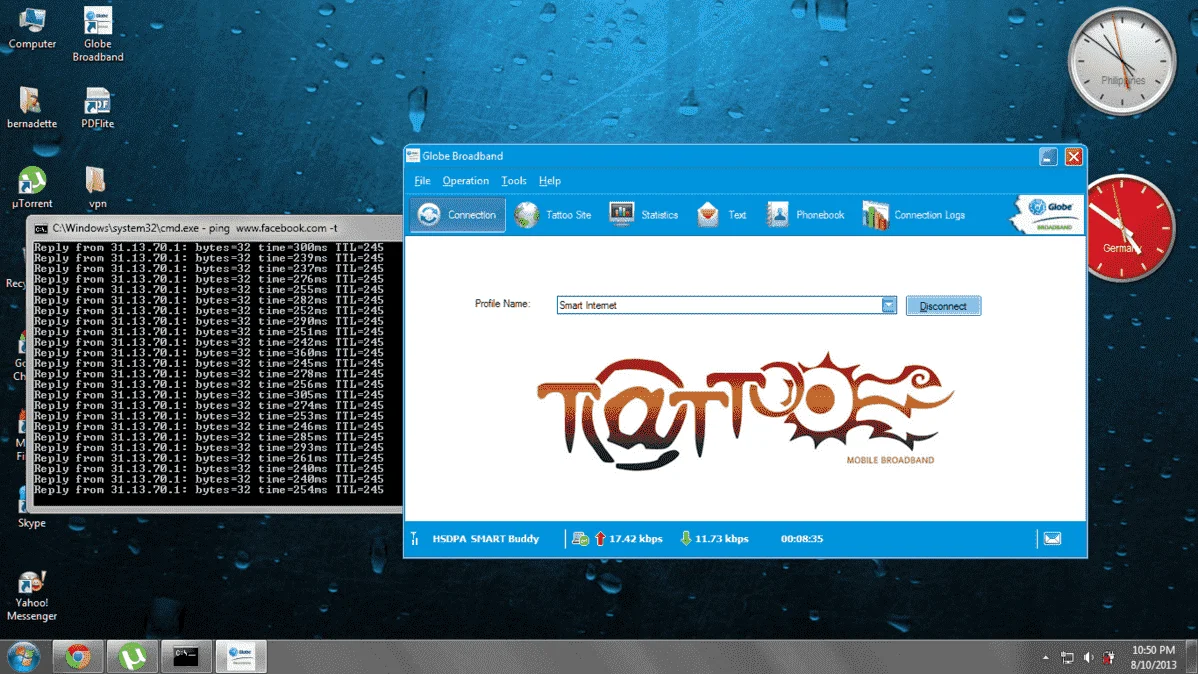Click the signal strength icon in status bar

point(415,539)
